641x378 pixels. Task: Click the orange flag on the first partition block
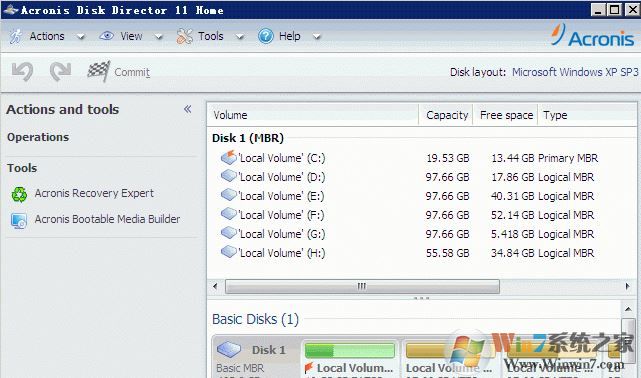point(309,368)
